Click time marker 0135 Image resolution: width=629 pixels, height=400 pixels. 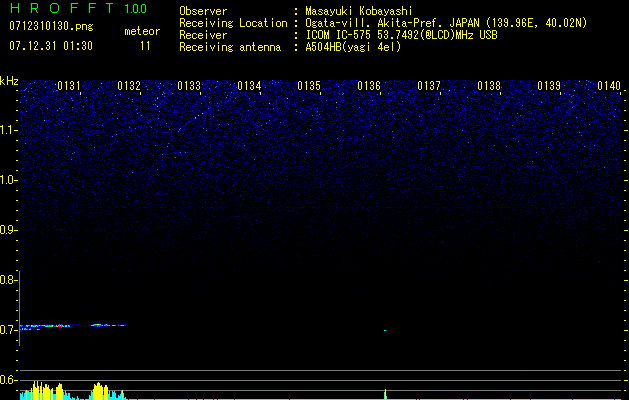coord(309,86)
